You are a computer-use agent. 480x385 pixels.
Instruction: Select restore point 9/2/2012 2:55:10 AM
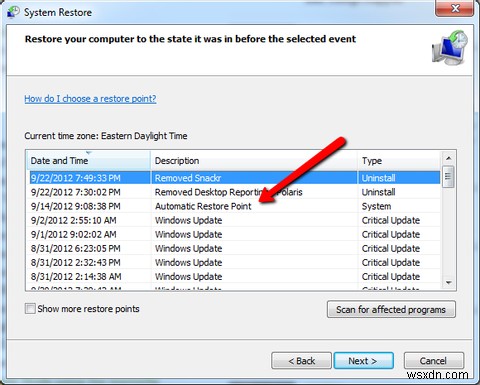(235, 220)
